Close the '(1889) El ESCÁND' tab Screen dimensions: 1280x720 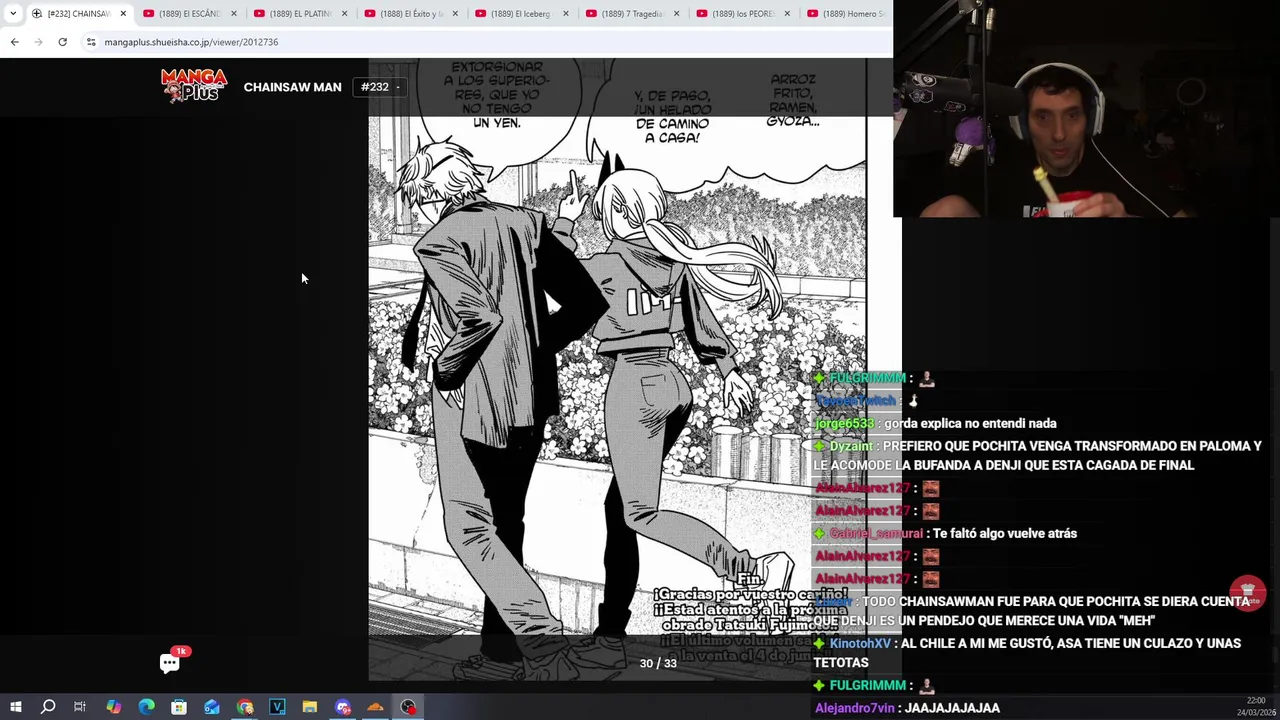coord(234,14)
